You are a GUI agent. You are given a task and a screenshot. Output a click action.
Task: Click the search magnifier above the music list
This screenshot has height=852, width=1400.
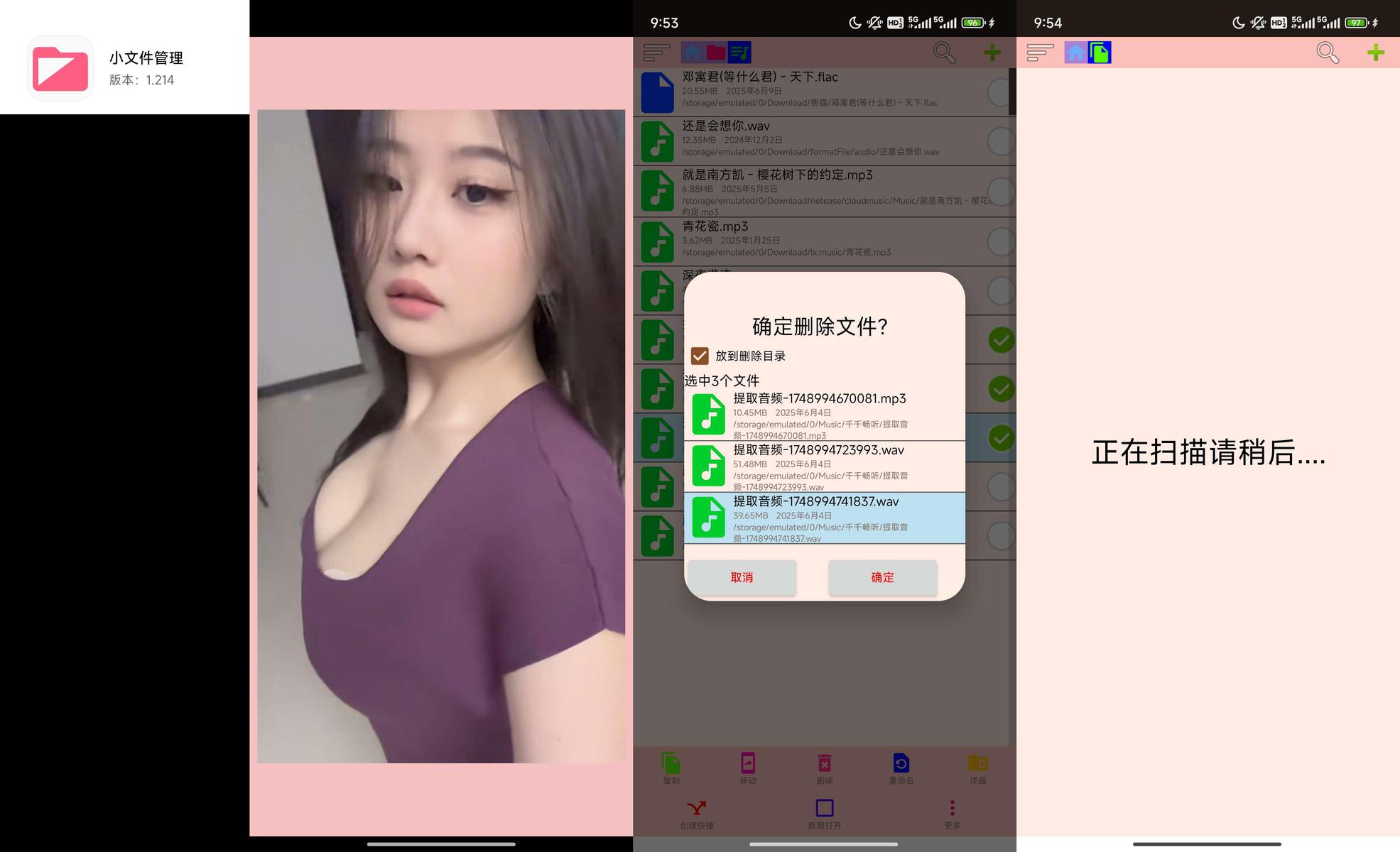944,53
